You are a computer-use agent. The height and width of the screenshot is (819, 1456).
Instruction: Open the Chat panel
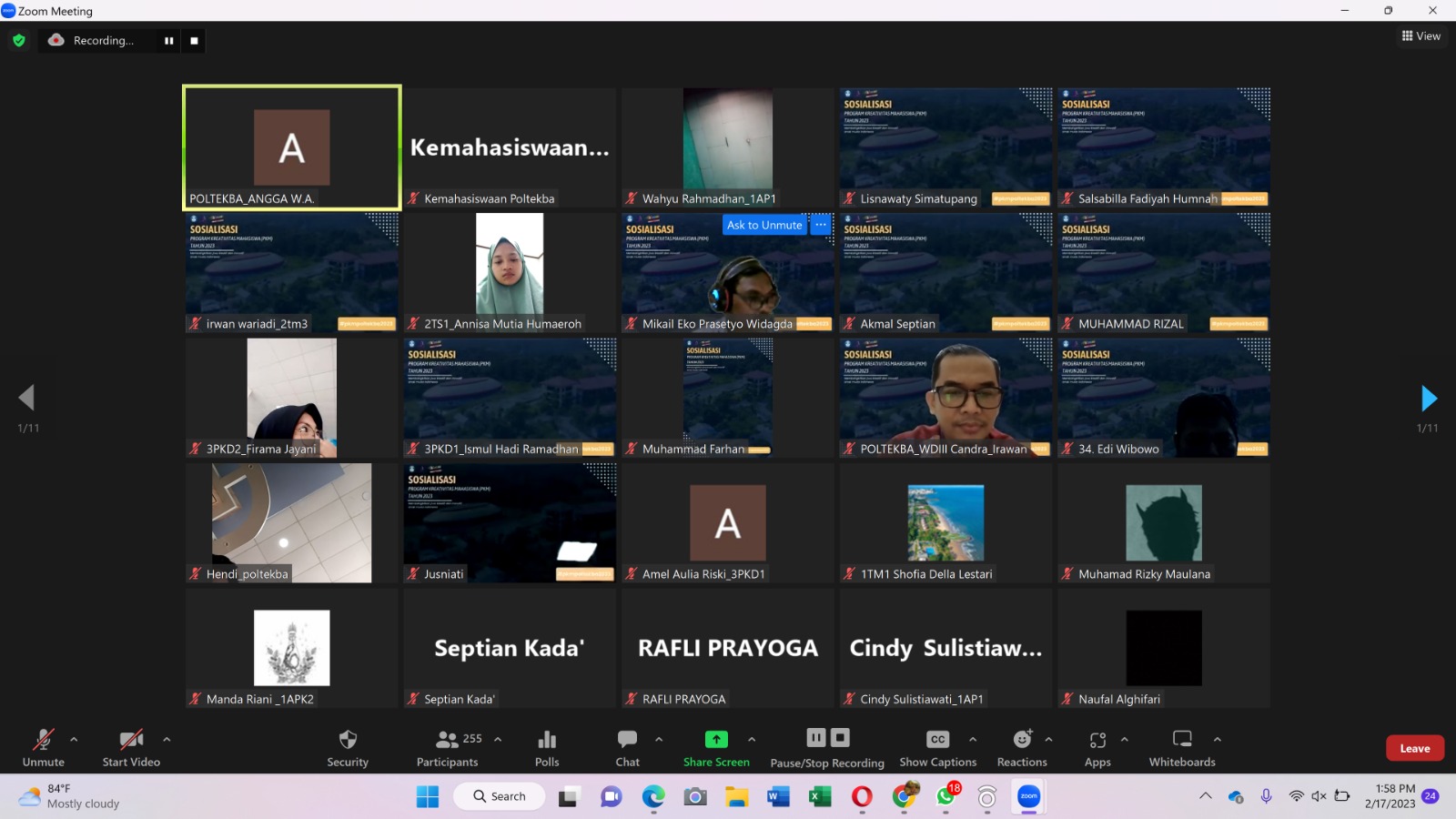pyautogui.click(x=627, y=748)
